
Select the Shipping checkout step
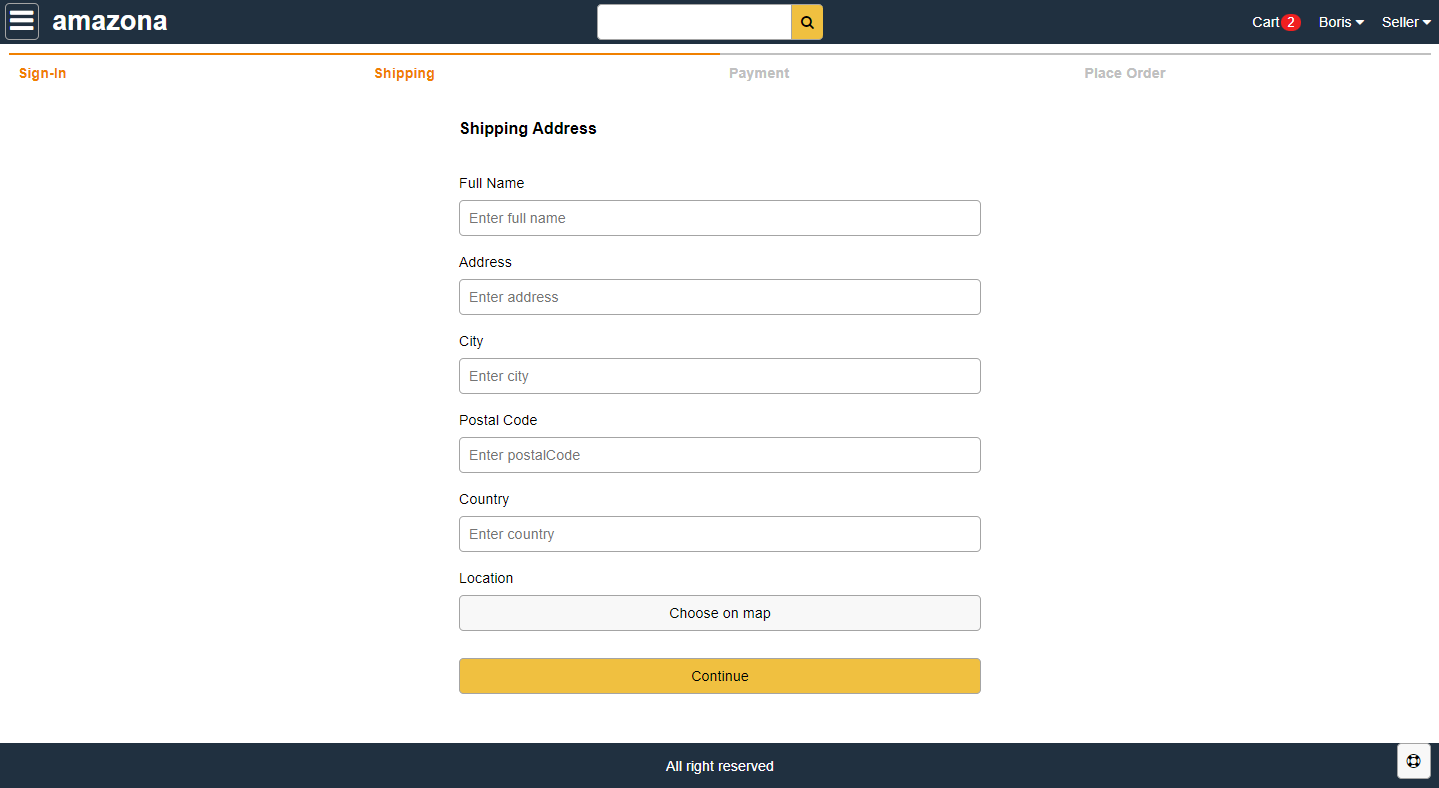click(404, 73)
